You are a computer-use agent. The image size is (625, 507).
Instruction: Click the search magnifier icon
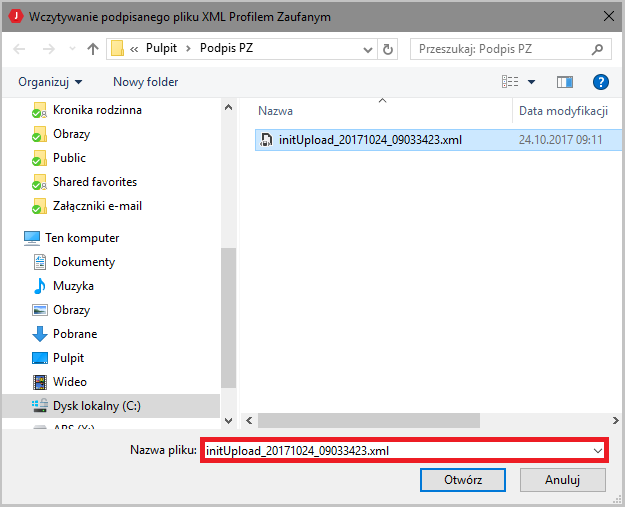(596, 48)
